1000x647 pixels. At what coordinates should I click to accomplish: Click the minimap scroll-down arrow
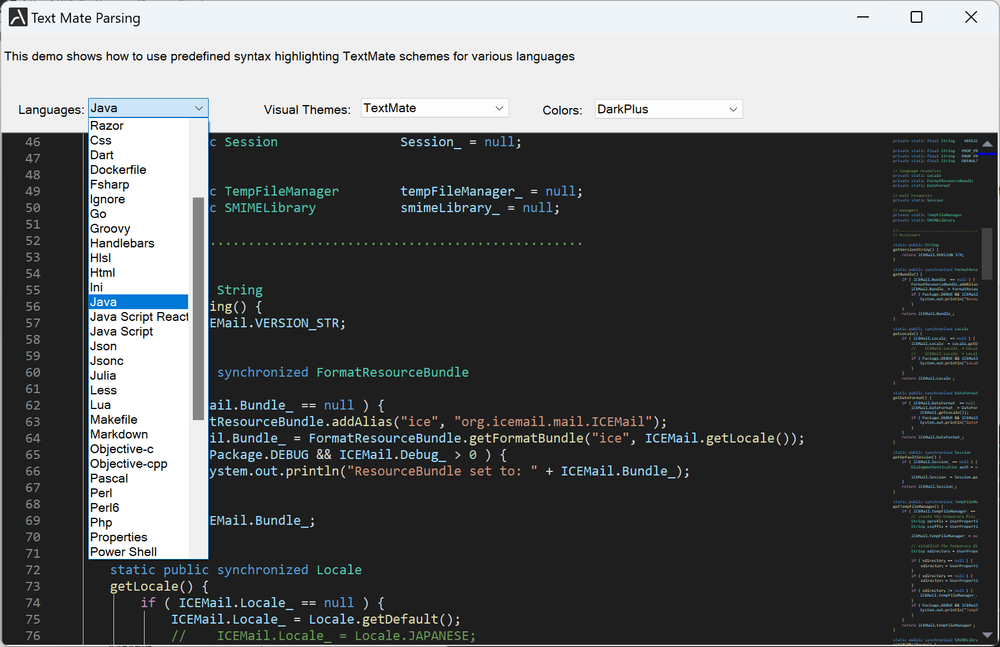tap(986, 633)
